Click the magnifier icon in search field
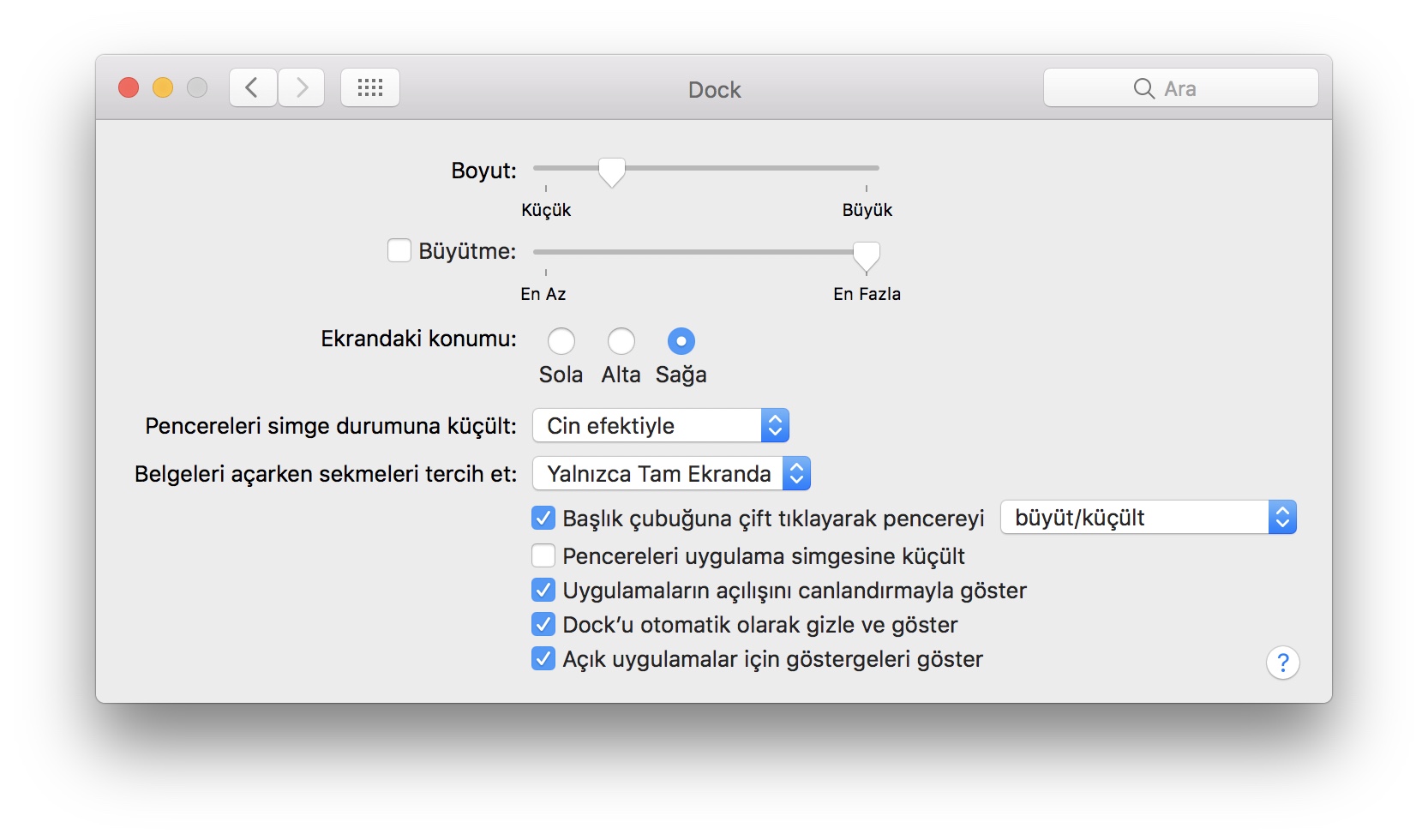This screenshot has height=840, width=1428. 1143,88
